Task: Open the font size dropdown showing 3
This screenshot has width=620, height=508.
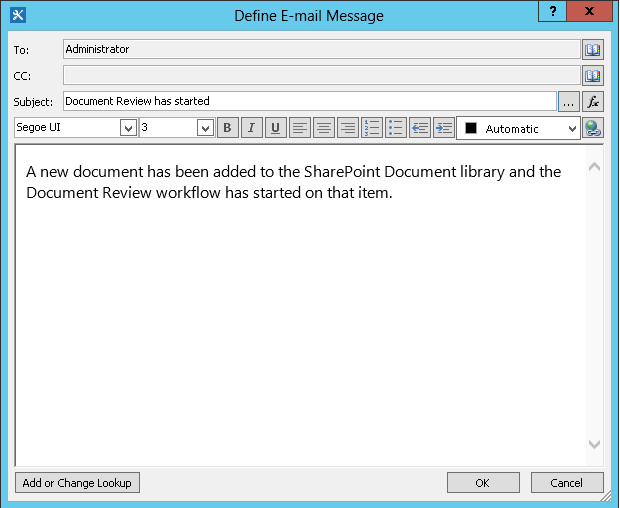Action: click(x=205, y=128)
